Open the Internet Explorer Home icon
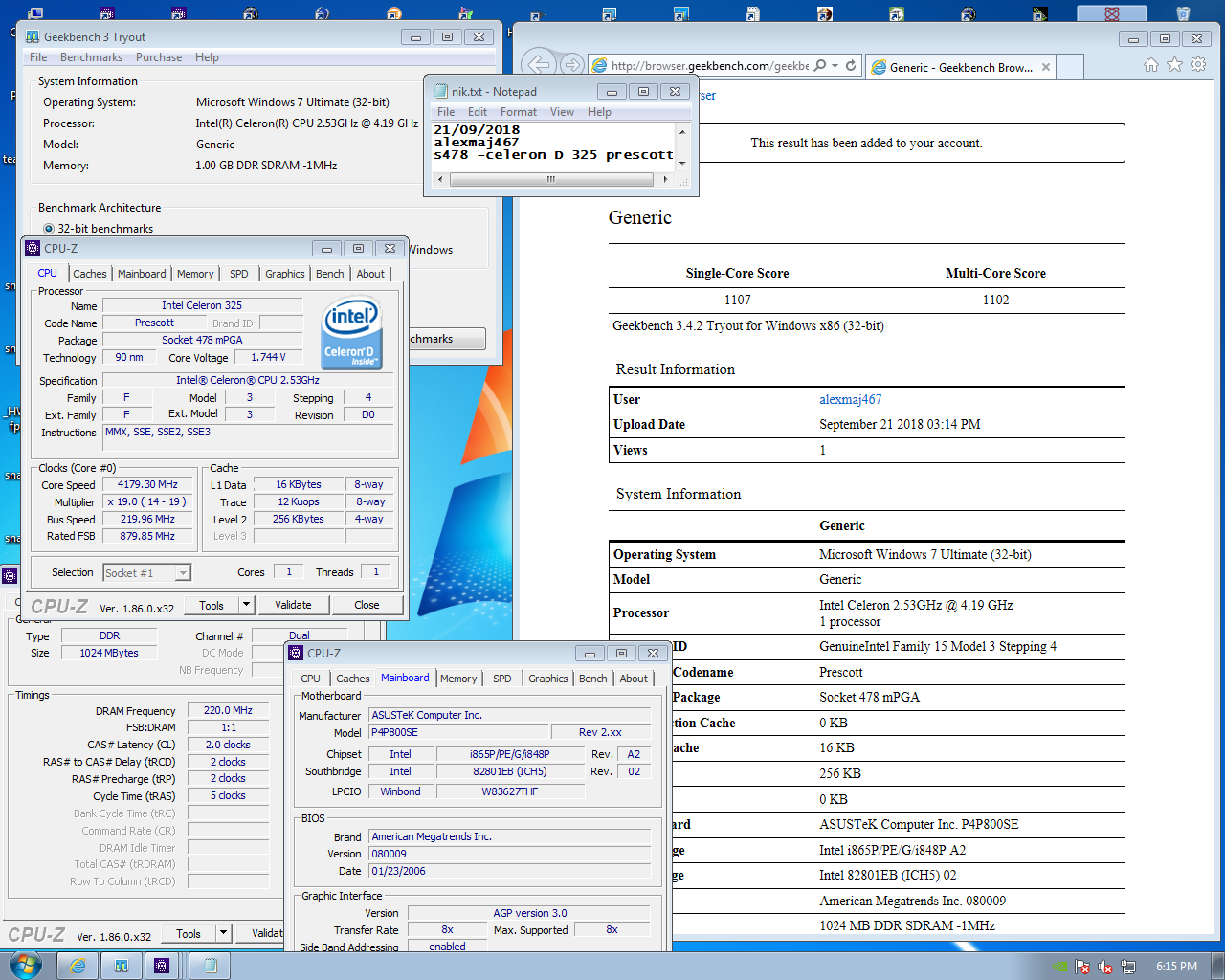 coord(1151,65)
